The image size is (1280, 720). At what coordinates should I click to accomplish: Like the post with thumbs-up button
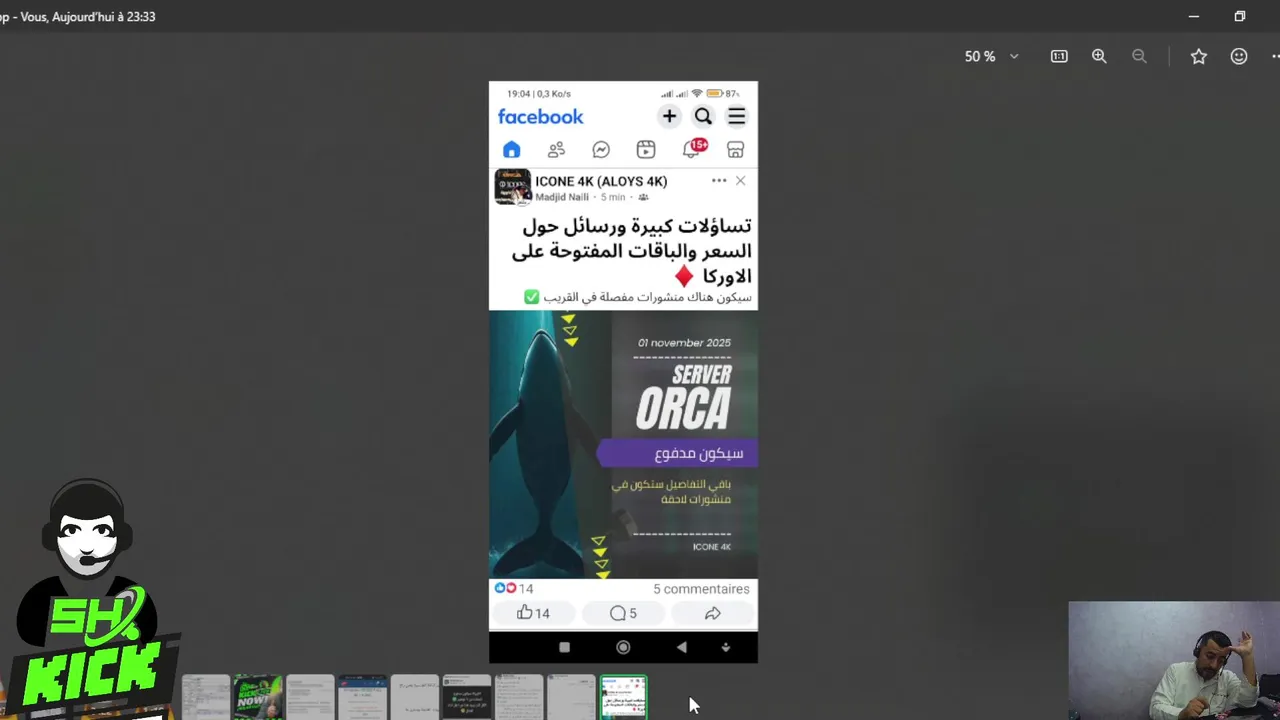click(533, 613)
